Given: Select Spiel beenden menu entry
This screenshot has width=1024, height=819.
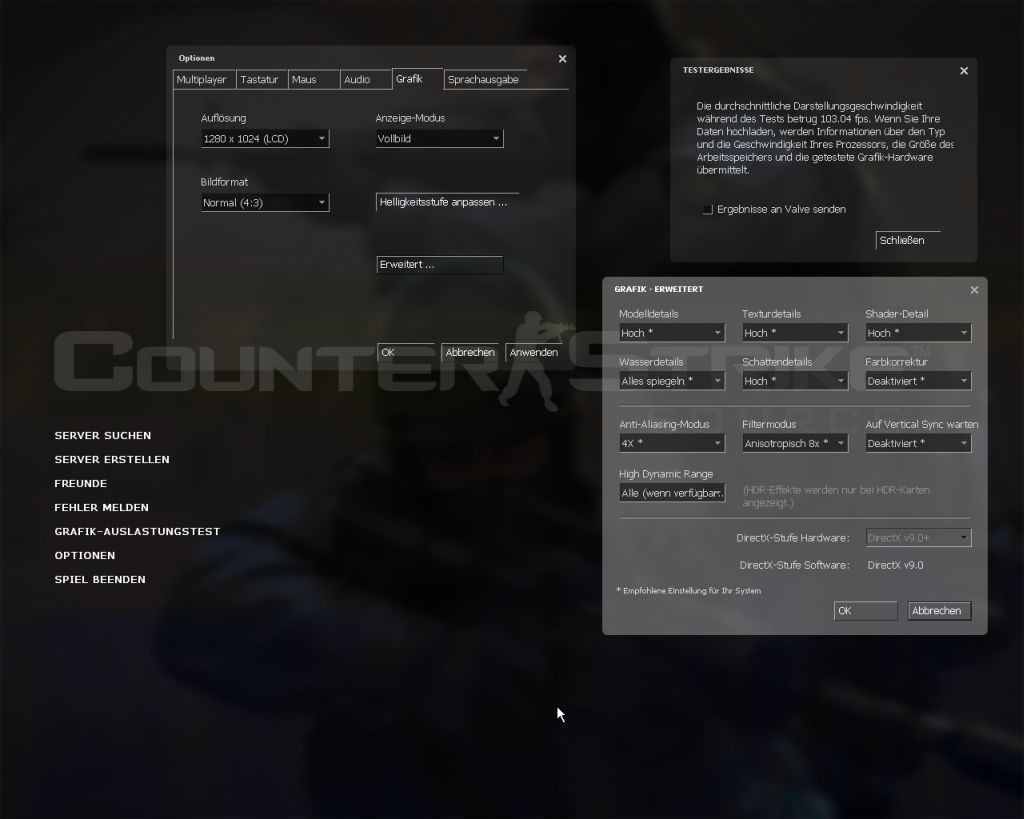Looking at the screenshot, I should coord(100,580).
